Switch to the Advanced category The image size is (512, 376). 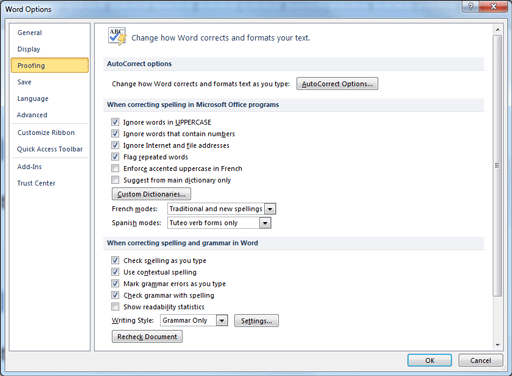pyautogui.click(x=32, y=115)
